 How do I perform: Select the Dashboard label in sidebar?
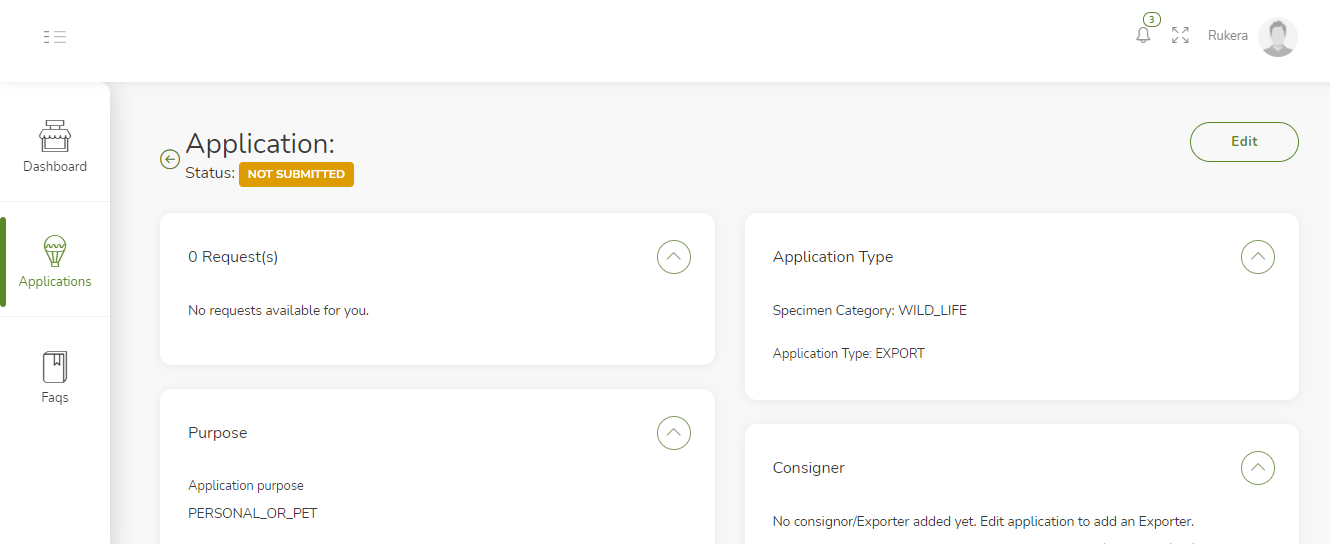pos(55,167)
